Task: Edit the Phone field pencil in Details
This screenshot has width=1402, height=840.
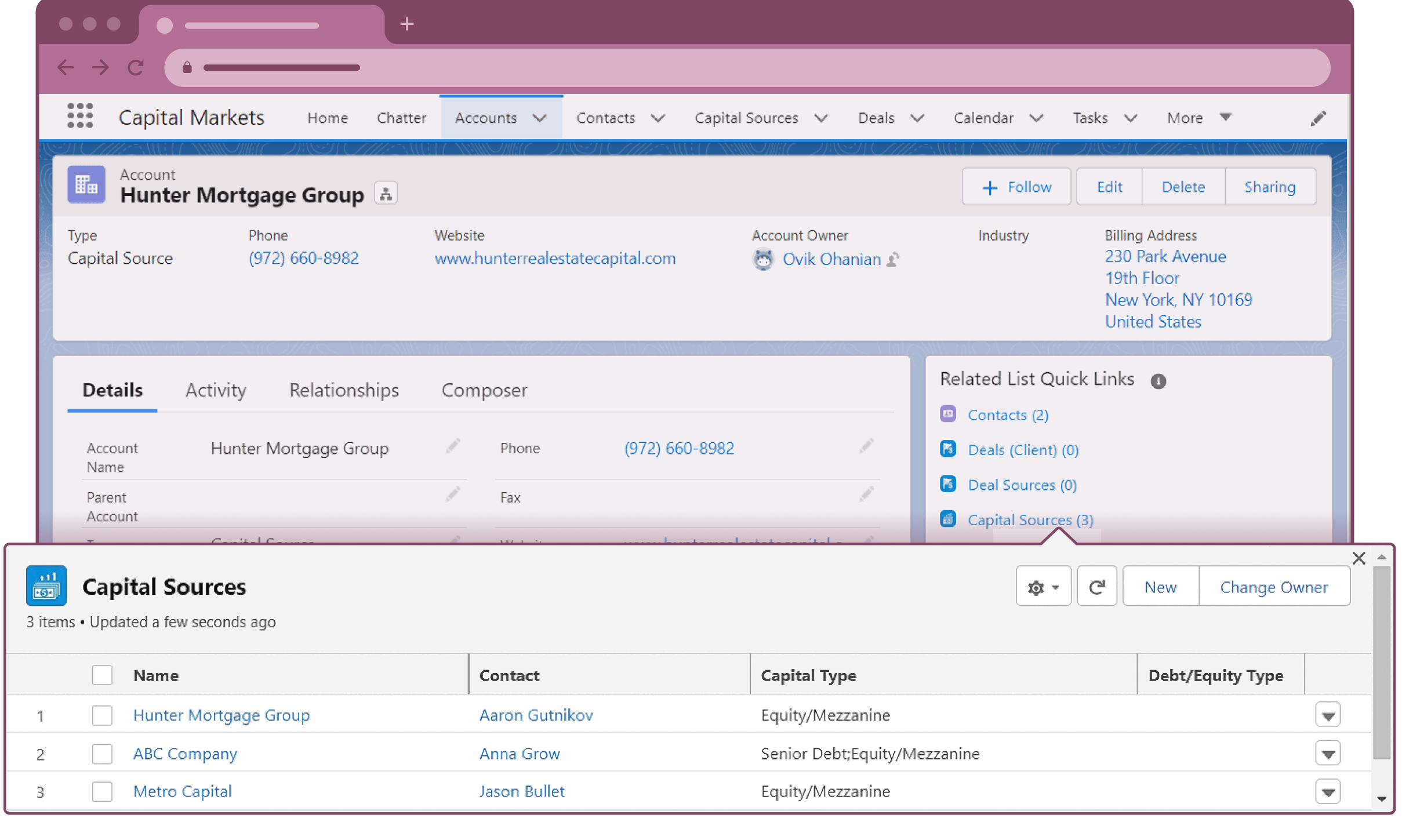Action: (866, 446)
